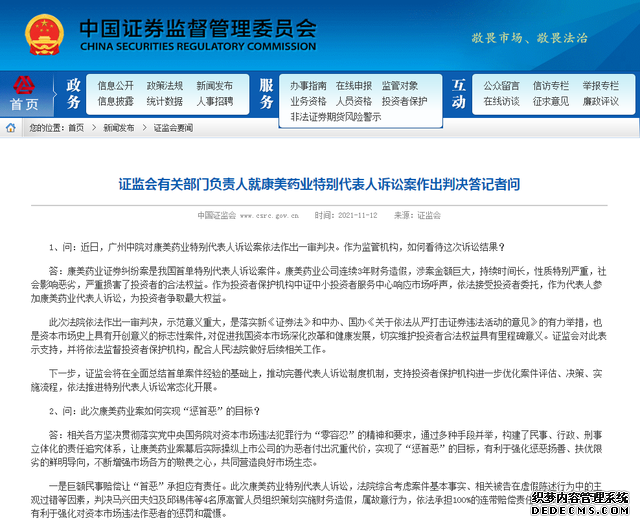Click 首页 in the breadcrumb path
This screenshot has width=640, height=525.
tap(76, 128)
